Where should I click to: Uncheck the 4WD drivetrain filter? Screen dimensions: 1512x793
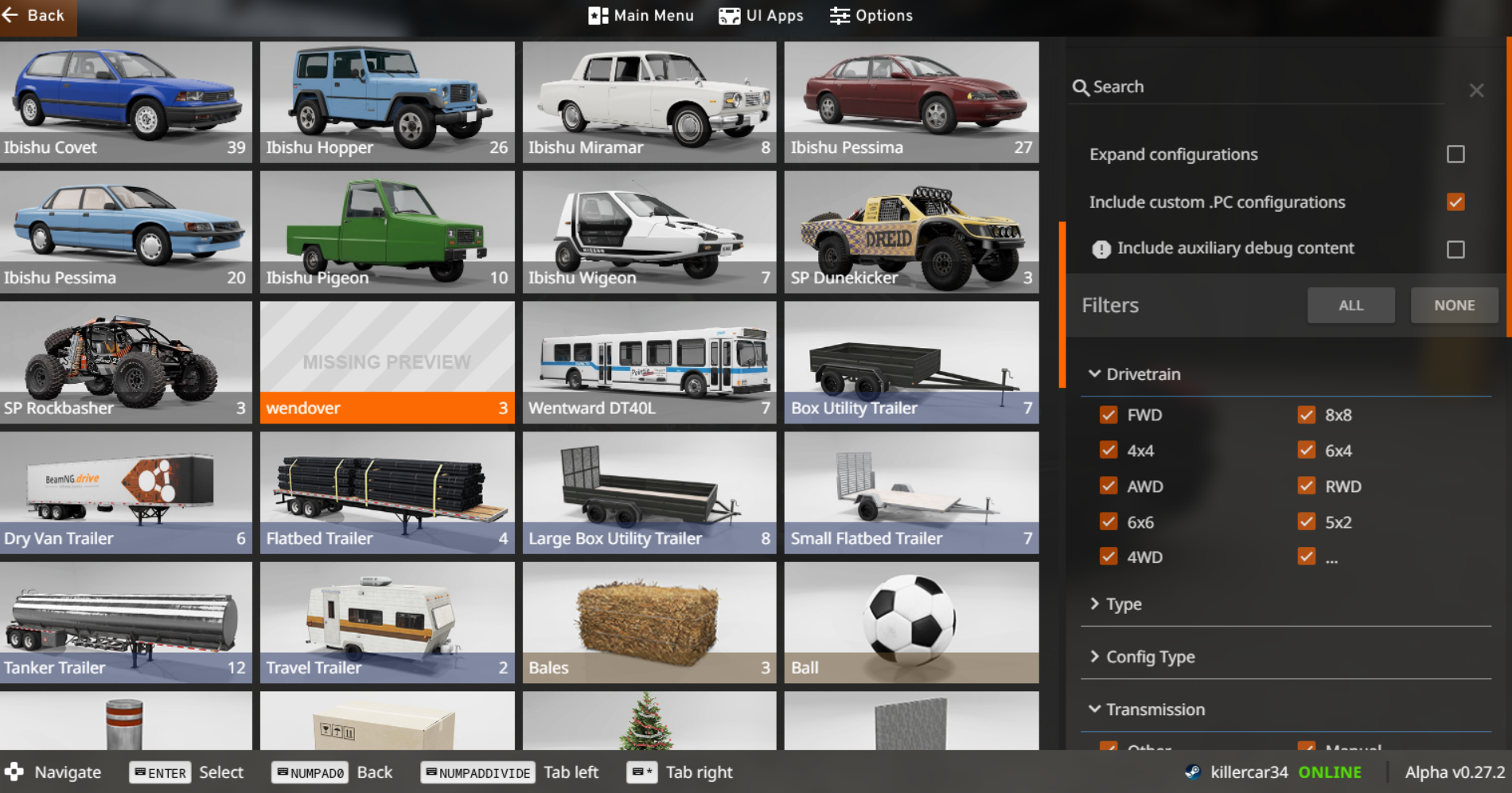tap(1108, 557)
